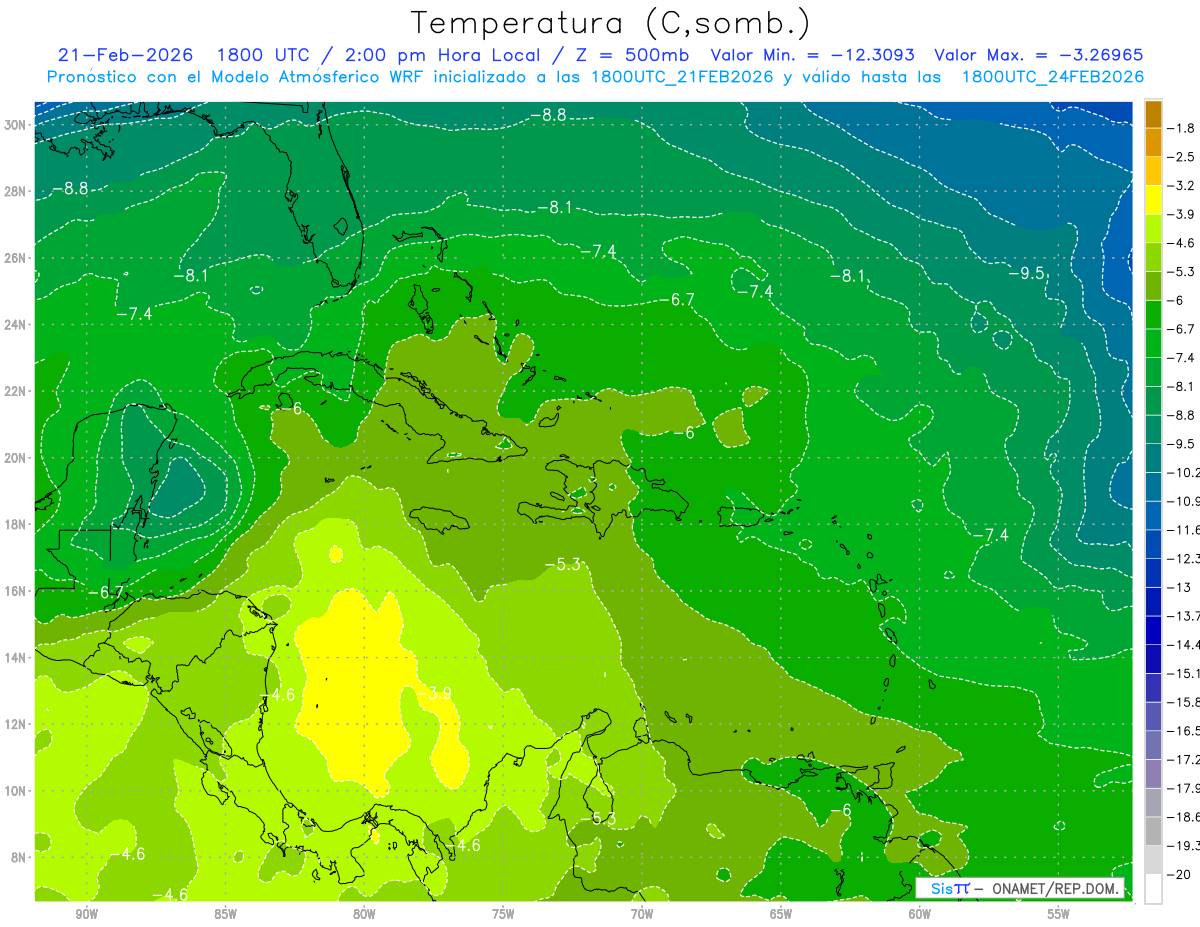Click the "-11.6" value on the color scale
The height and width of the screenshot is (927, 1200).
[x=1184, y=530]
